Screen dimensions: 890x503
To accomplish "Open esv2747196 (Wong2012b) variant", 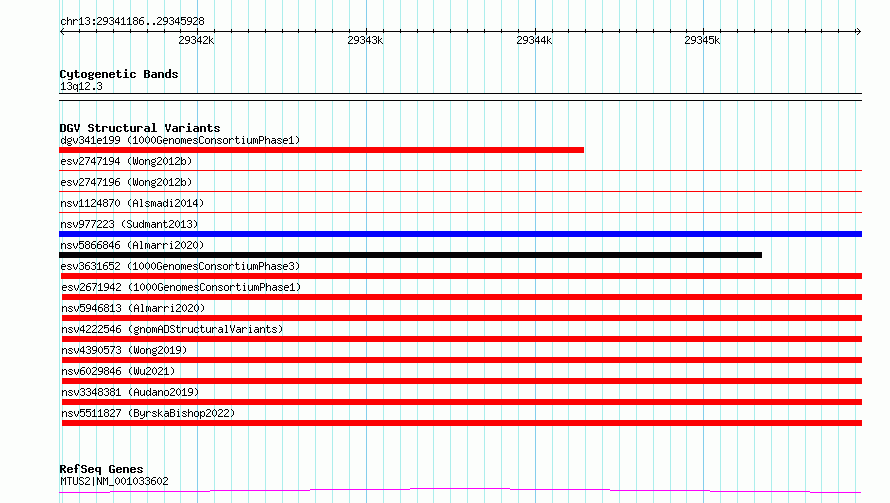I will [126, 182].
